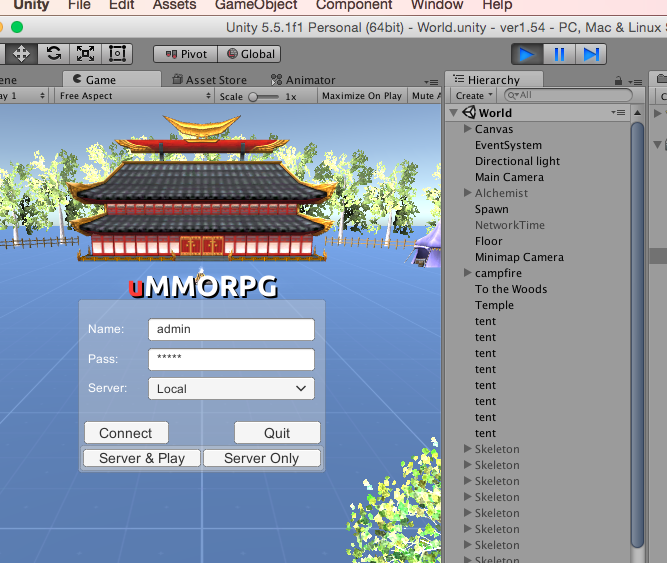The height and width of the screenshot is (563, 667).
Task: Expand the campfire object
Action: coord(467,273)
